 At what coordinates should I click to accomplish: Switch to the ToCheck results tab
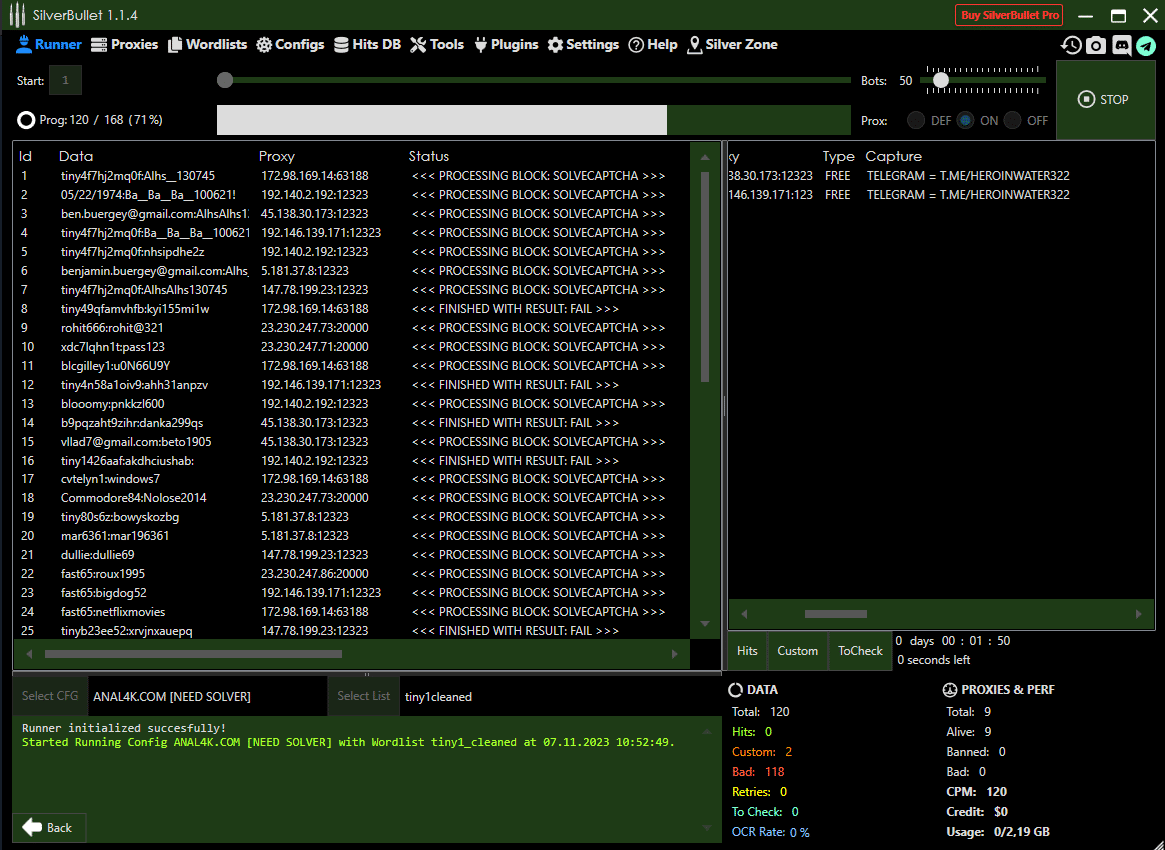[860, 651]
